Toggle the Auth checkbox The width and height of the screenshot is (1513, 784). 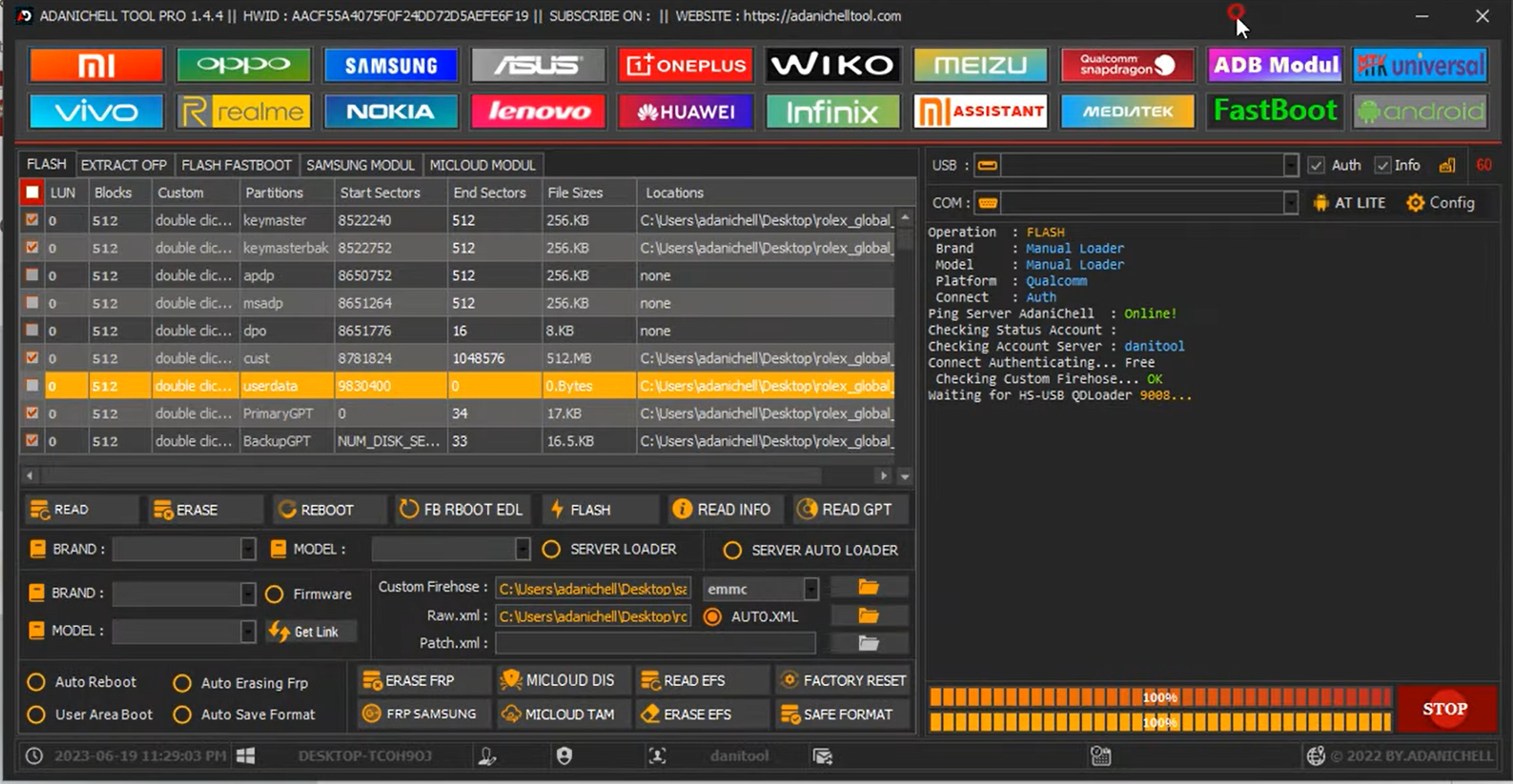(x=1316, y=165)
